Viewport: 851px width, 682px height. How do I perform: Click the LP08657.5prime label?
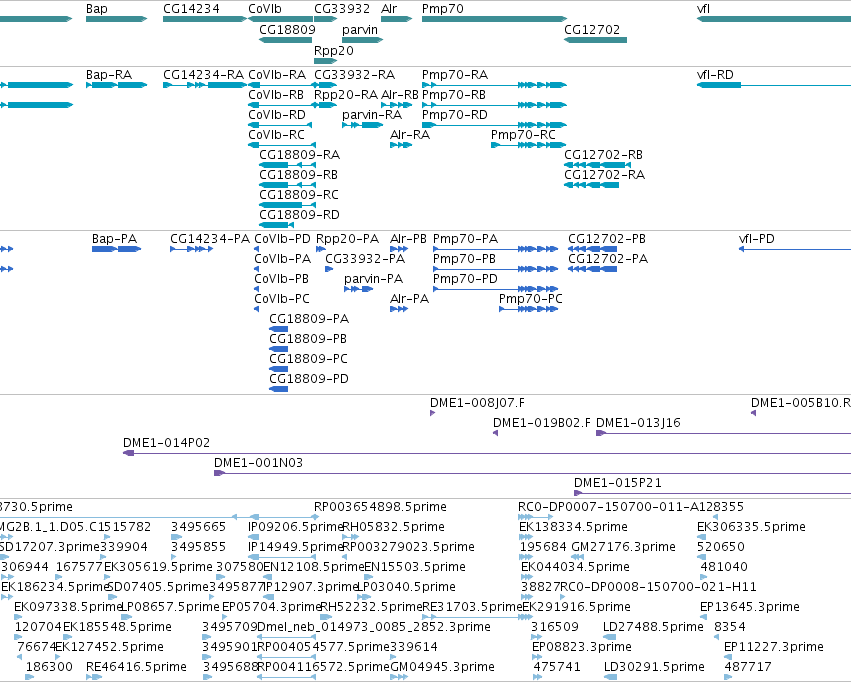170,607
